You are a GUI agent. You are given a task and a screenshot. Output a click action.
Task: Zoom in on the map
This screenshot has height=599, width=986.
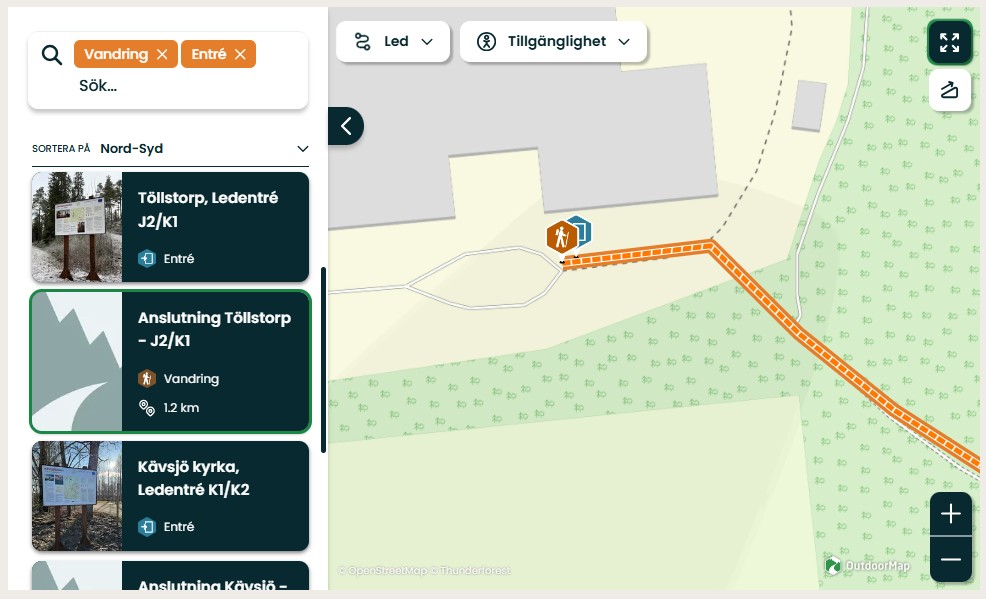(950, 514)
